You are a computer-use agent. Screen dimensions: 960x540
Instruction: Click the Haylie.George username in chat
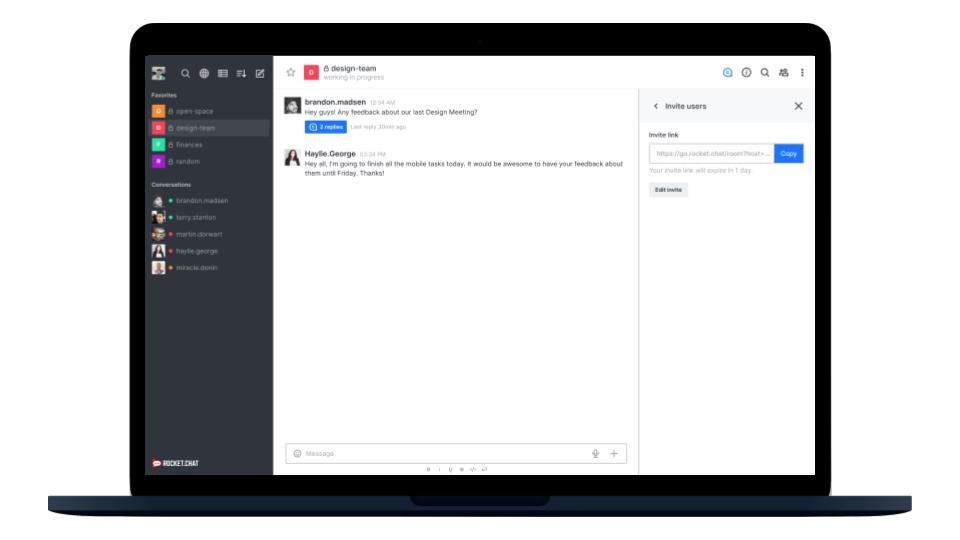click(x=330, y=154)
